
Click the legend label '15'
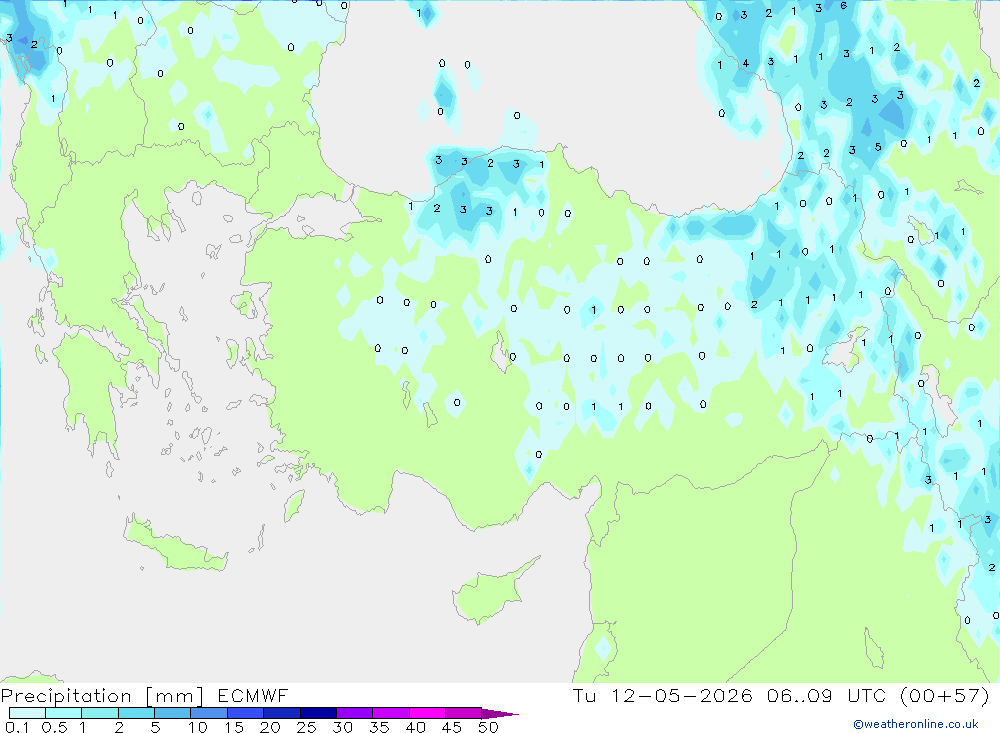234,727
